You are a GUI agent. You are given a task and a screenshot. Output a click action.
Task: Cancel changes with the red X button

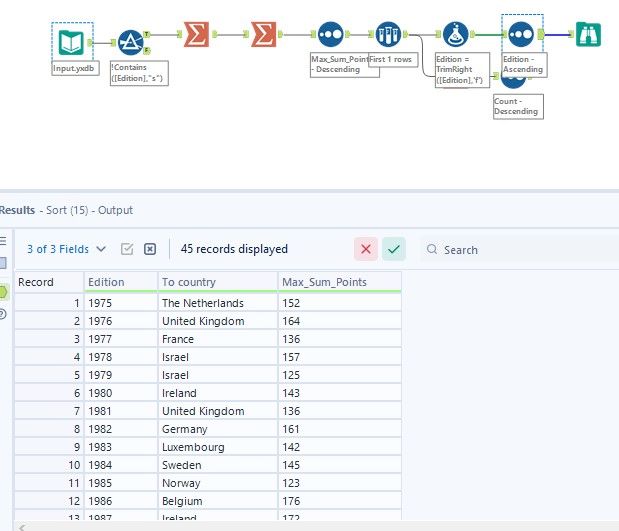pos(366,249)
